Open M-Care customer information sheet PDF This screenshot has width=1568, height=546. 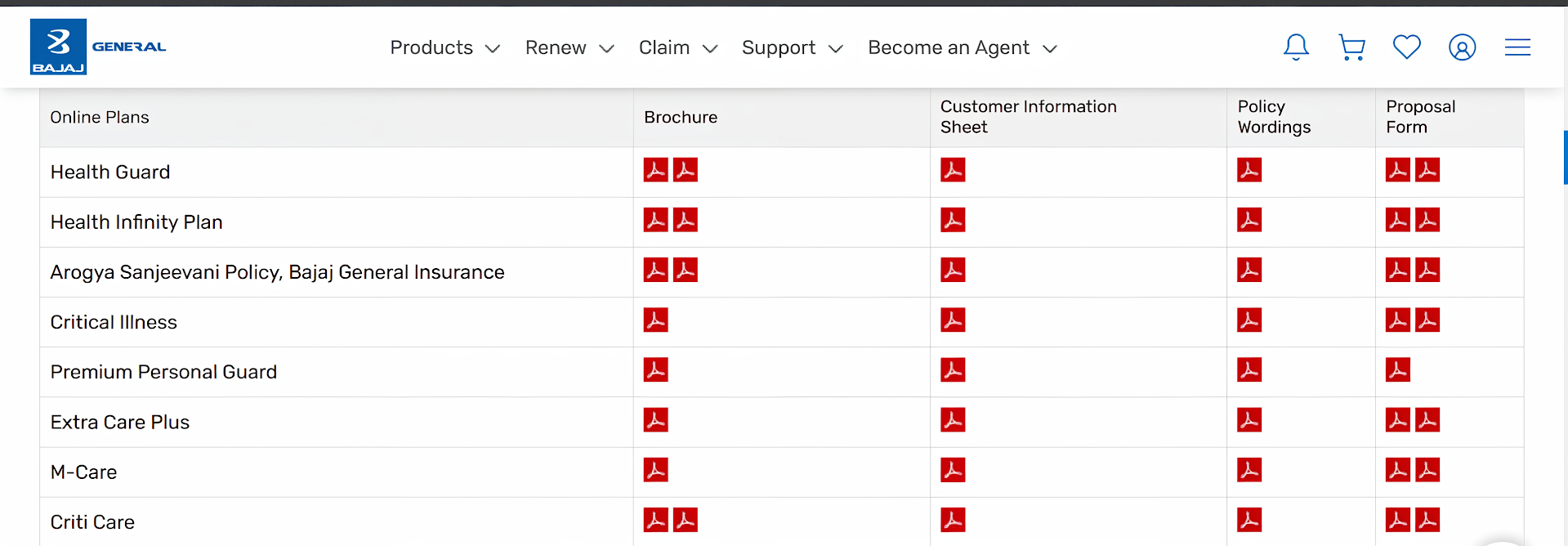coord(953,470)
